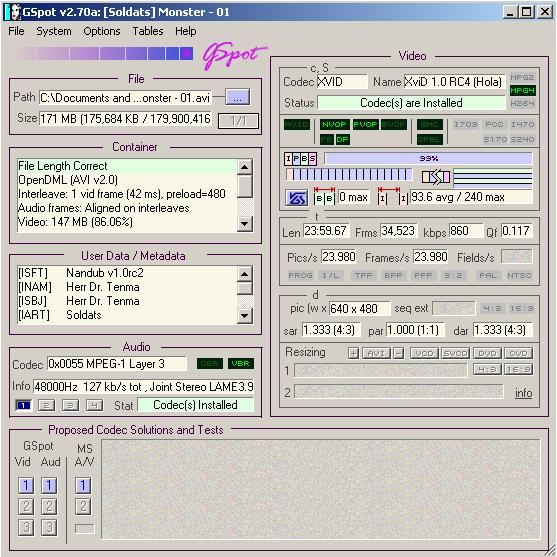
Task: Open the Help menu
Action: point(185,31)
